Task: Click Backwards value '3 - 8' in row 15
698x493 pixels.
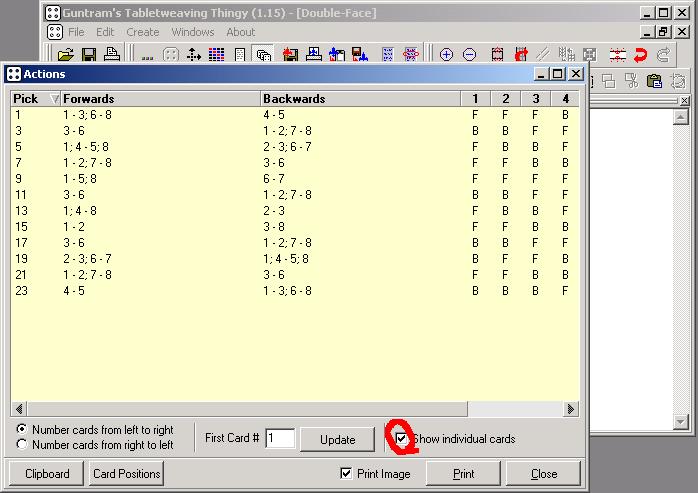Action: (274, 227)
